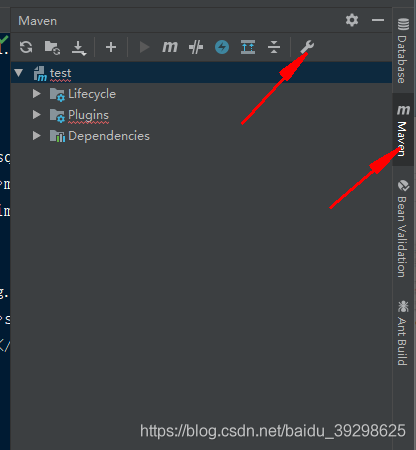
Task: Toggle Offline mode lightning icon
Action: tap(222, 47)
